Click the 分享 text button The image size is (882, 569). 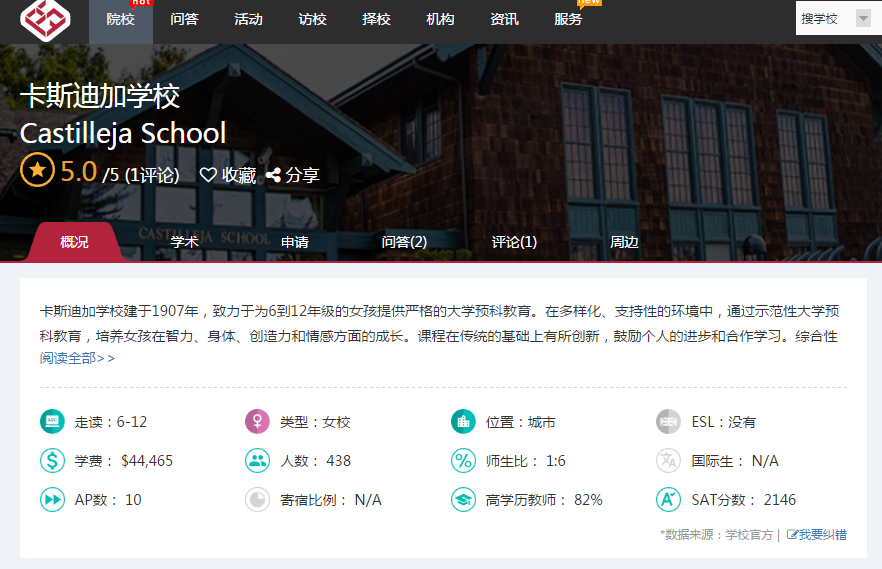point(303,175)
